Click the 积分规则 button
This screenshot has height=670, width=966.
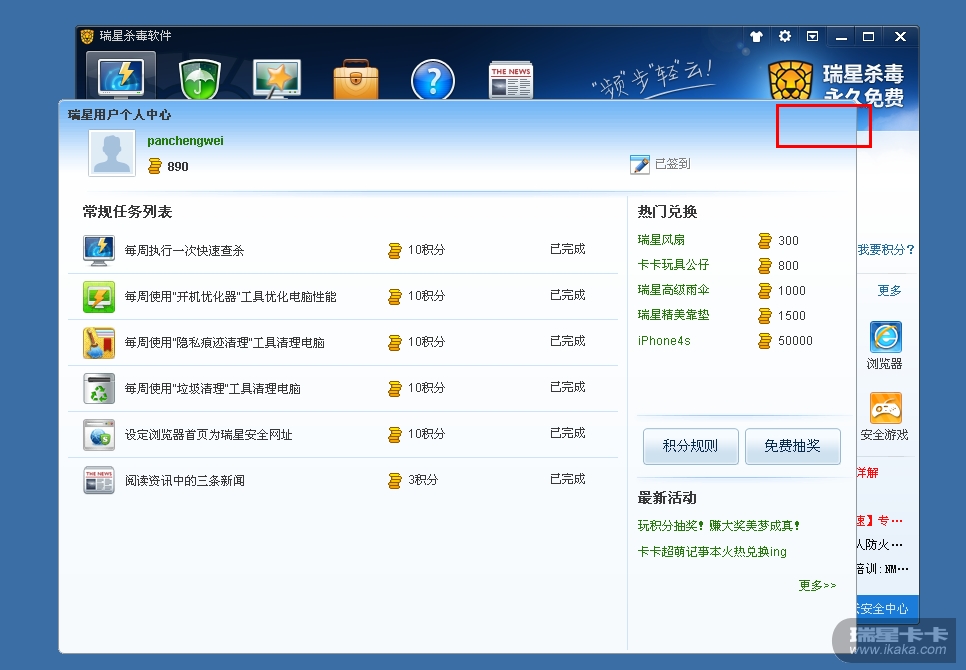pyautogui.click(x=691, y=446)
